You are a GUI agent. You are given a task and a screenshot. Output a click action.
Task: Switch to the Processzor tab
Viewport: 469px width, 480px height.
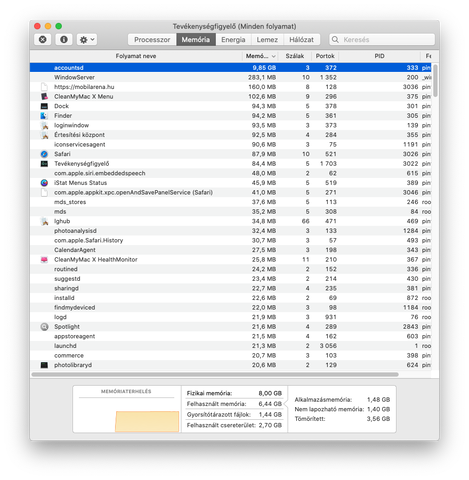tap(152, 40)
